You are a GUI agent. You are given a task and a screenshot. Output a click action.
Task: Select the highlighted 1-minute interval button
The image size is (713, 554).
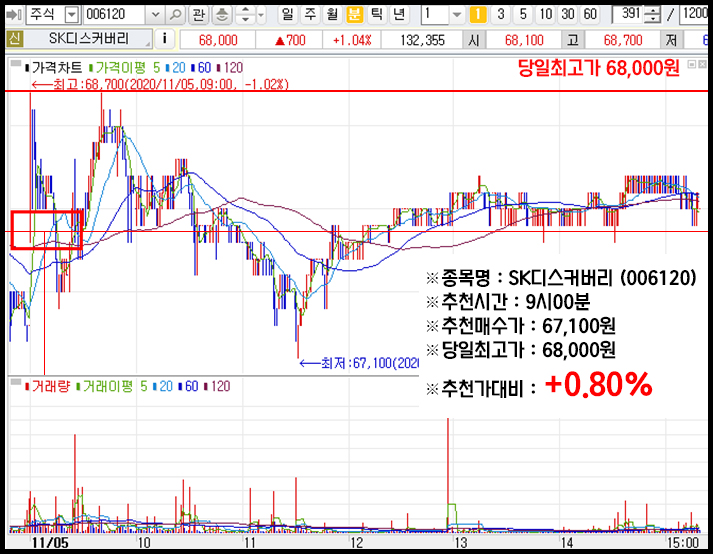pyautogui.click(x=478, y=15)
